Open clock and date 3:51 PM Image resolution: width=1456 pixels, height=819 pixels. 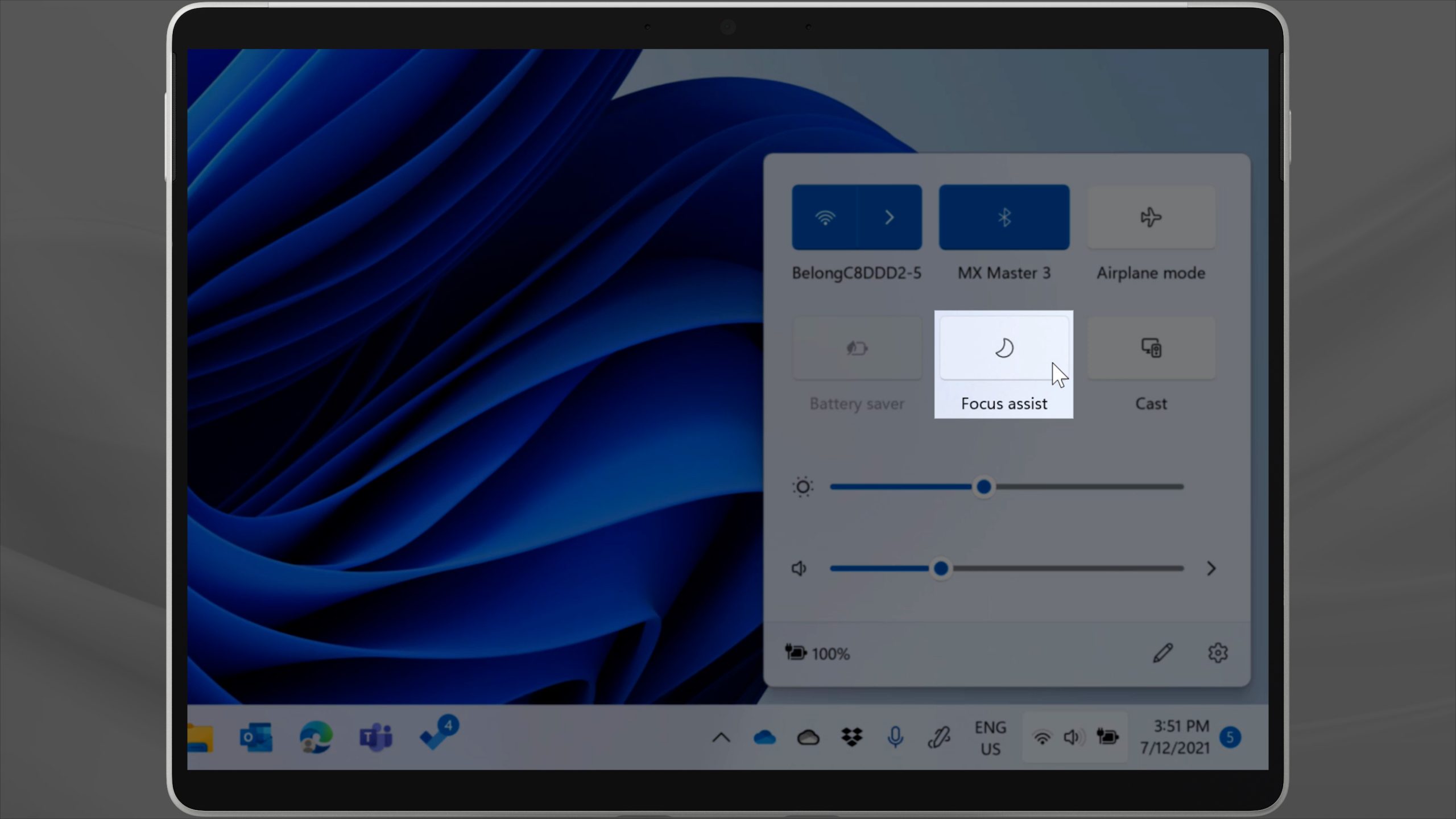click(x=1175, y=737)
